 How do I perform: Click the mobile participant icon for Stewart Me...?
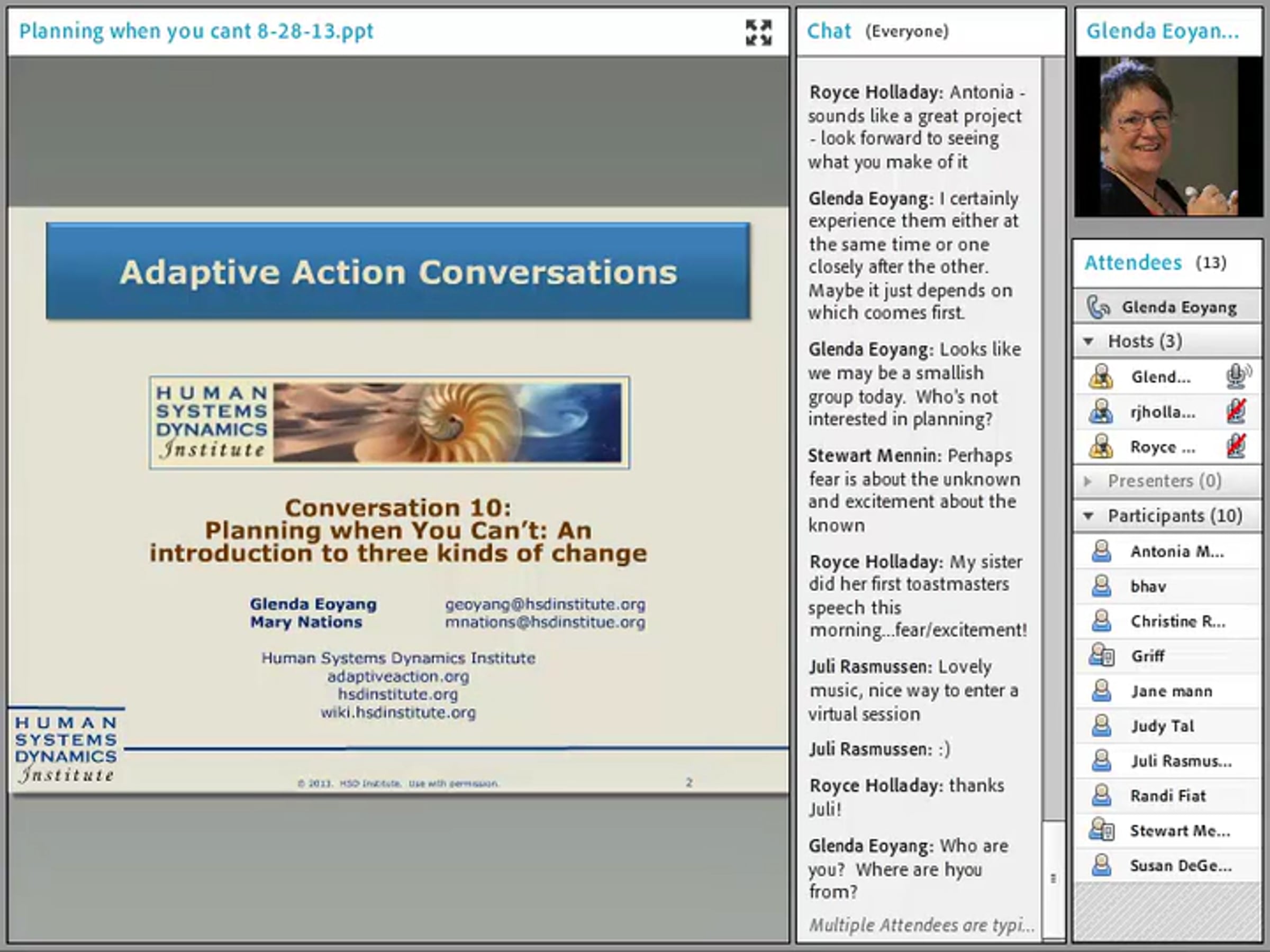point(1102,830)
